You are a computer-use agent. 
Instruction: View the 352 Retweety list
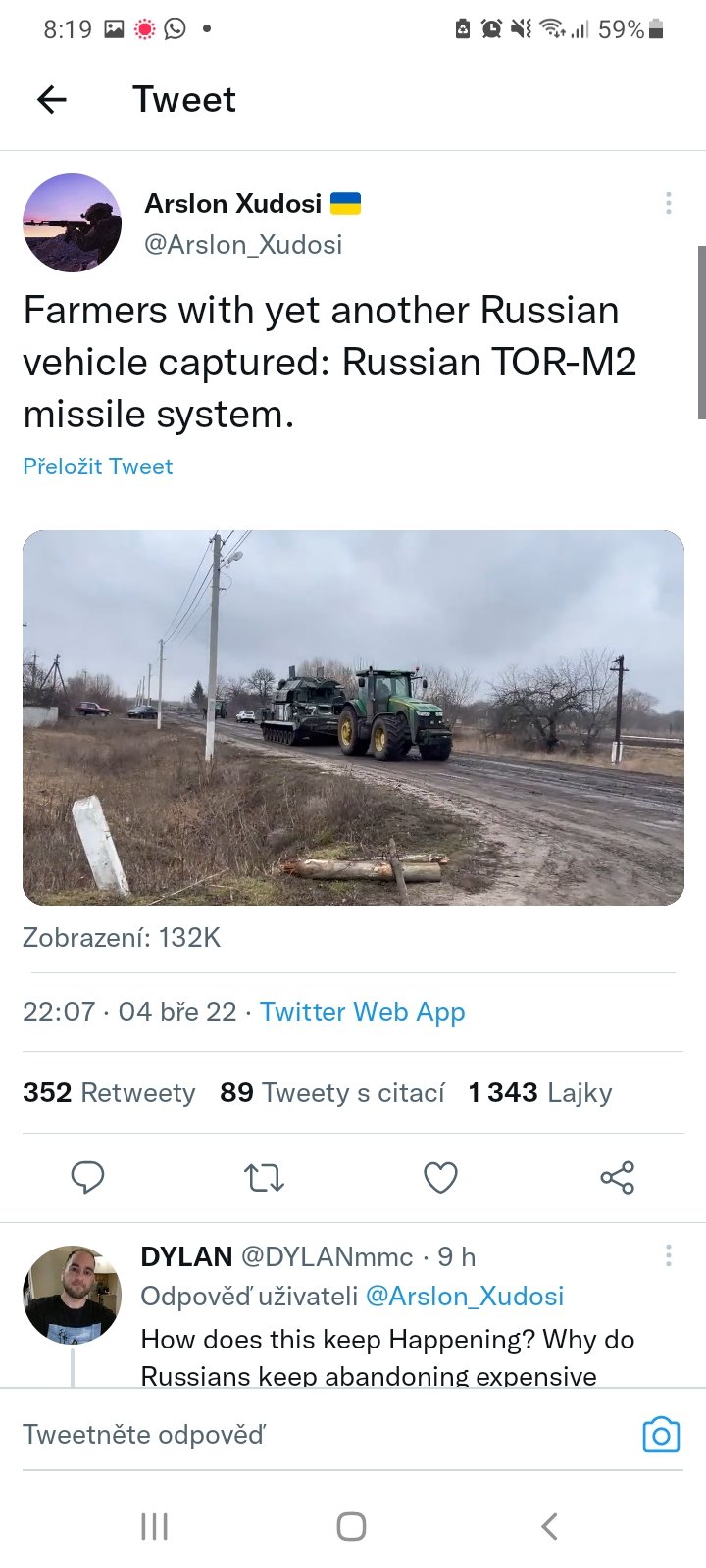click(x=109, y=1092)
